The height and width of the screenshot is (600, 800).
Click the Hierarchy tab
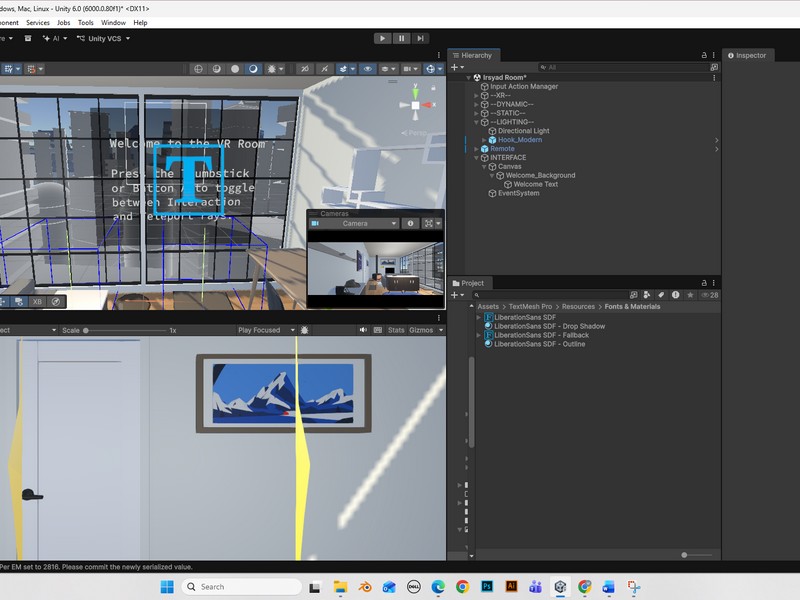(473, 55)
